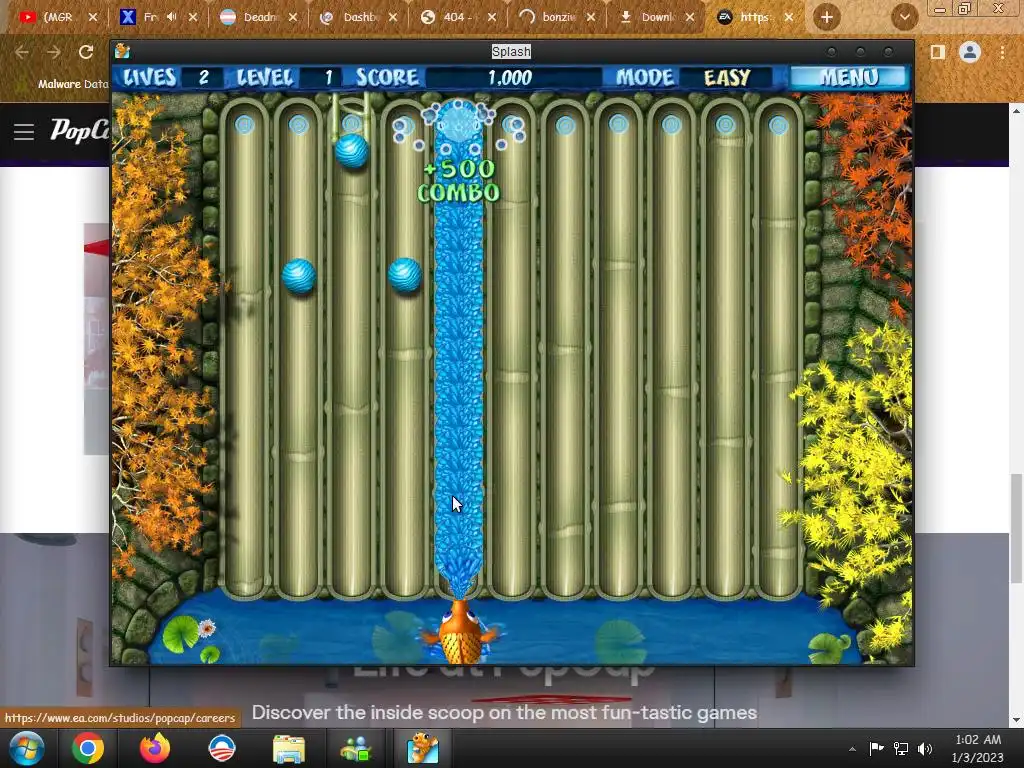Open Chrome's three-dot menu

[1002, 52]
